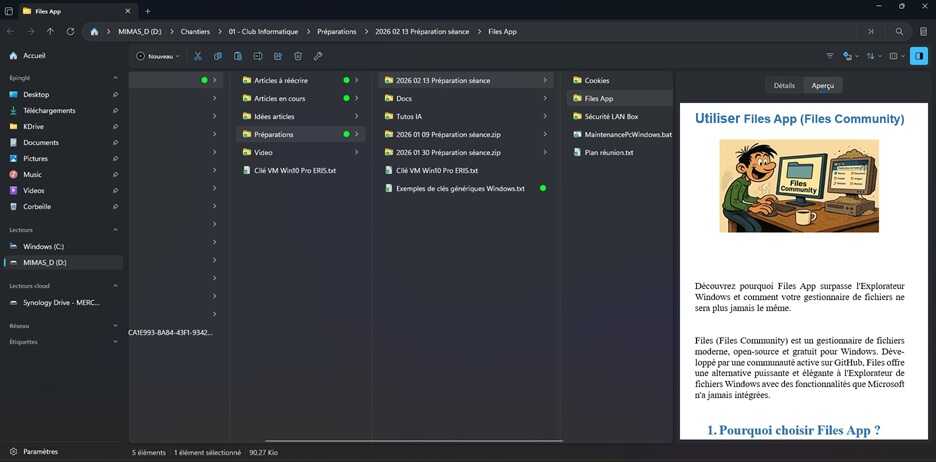
Task: Open the sort options dropdown
Action: 874,56
